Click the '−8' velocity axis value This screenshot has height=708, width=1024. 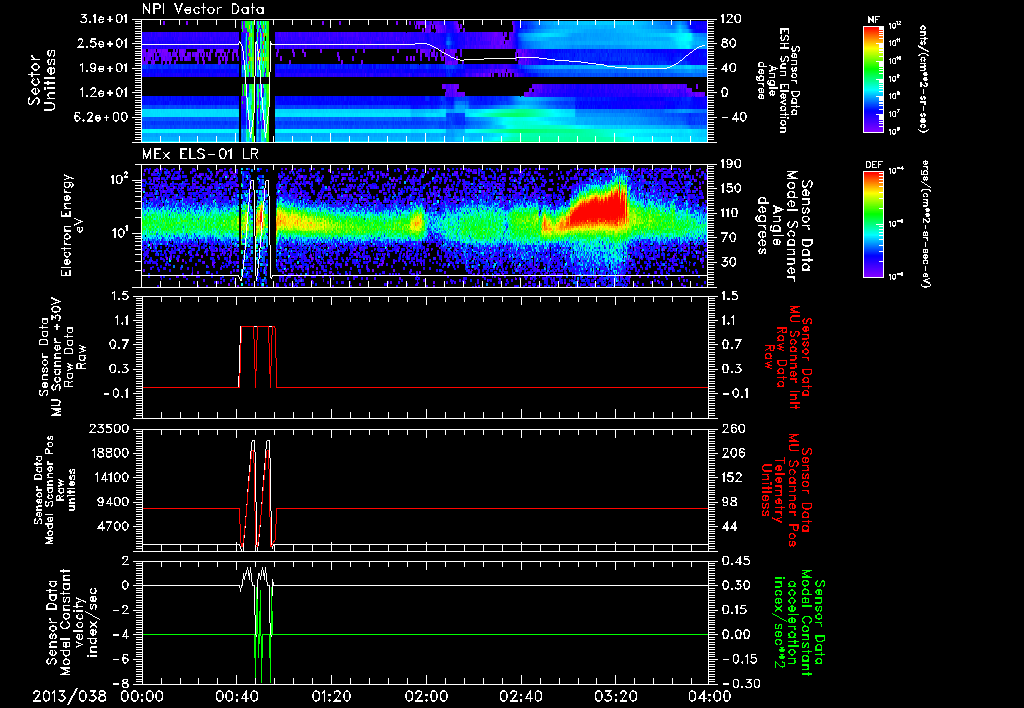[x=121, y=683]
